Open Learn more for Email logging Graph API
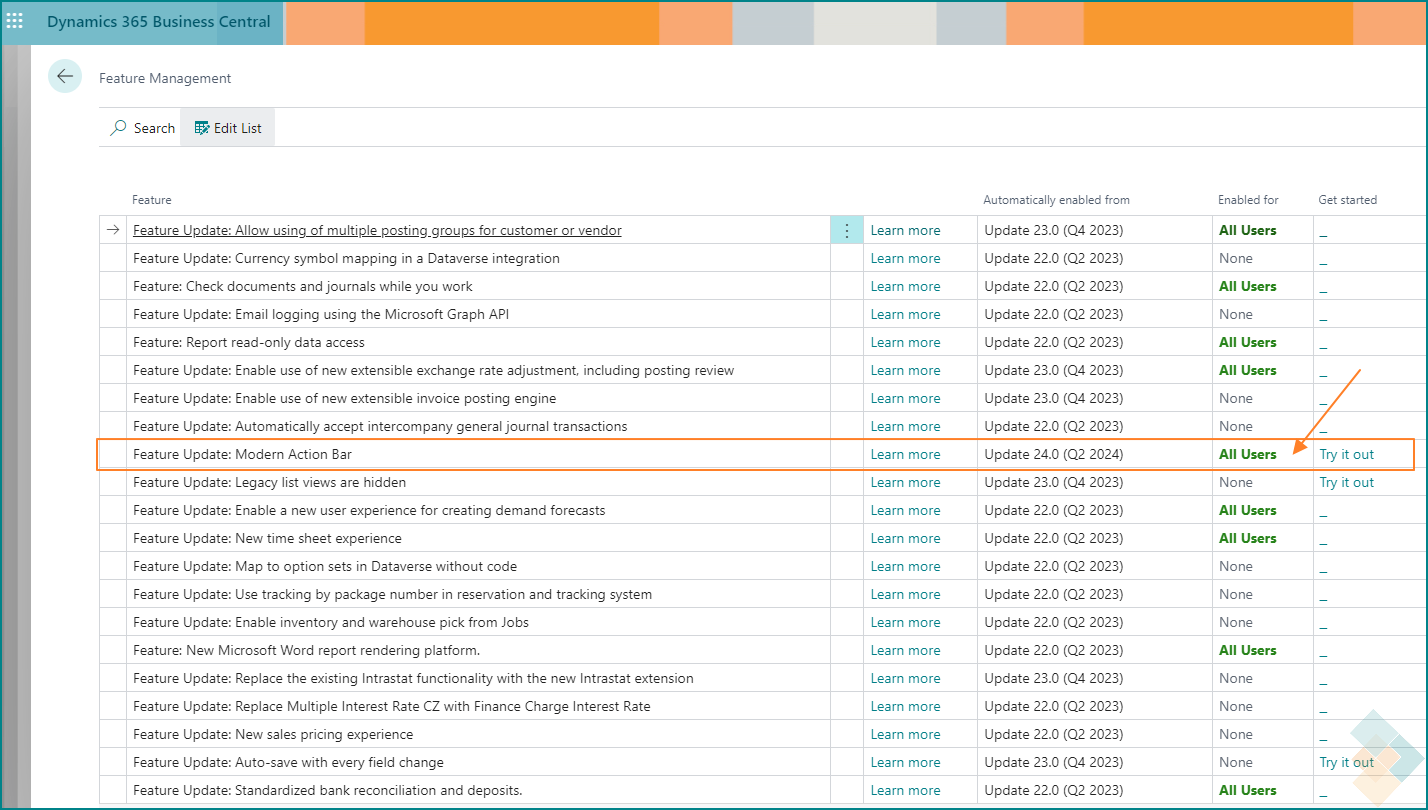1428x810 pixels. 905,314
